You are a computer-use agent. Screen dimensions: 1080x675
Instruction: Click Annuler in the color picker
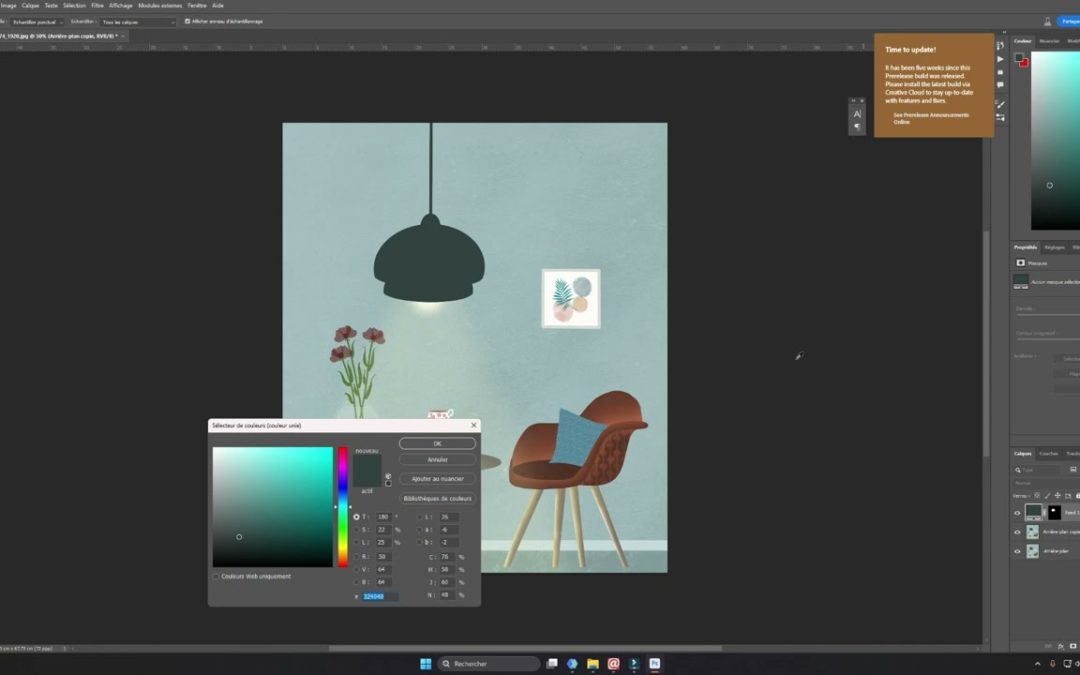[x=437, y=459]
